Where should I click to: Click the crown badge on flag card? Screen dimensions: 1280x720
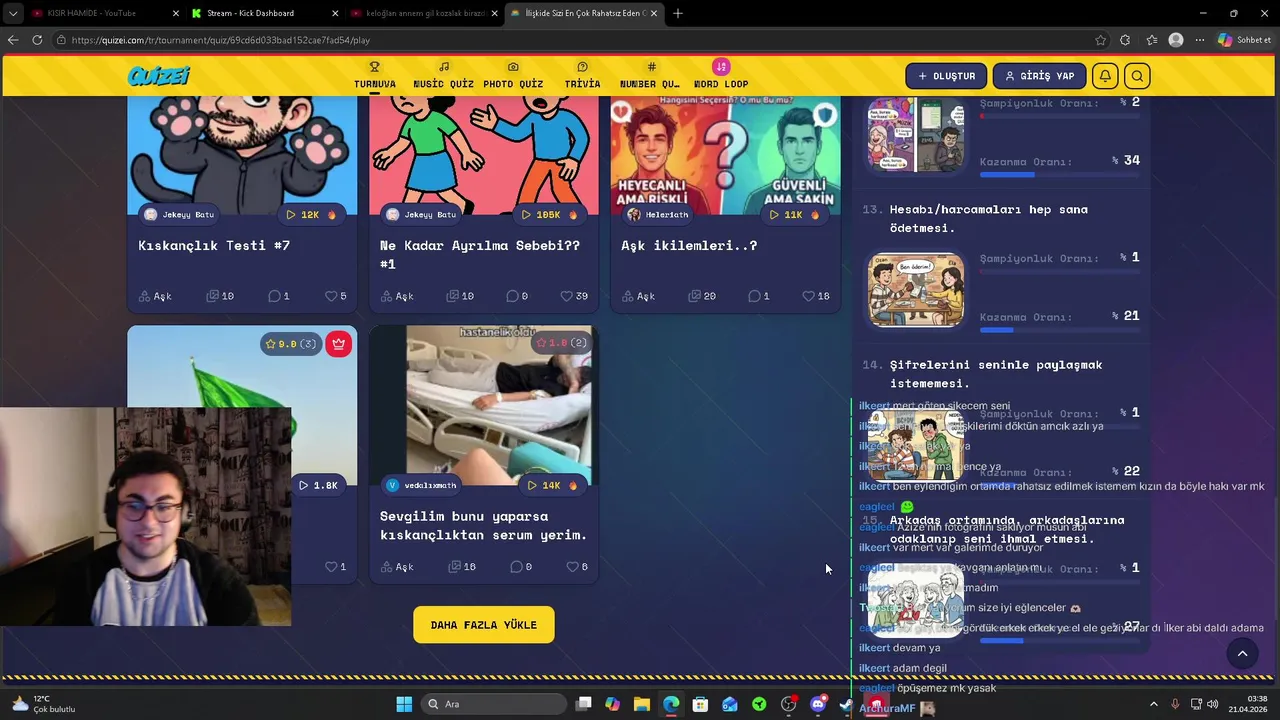[338, 344]
